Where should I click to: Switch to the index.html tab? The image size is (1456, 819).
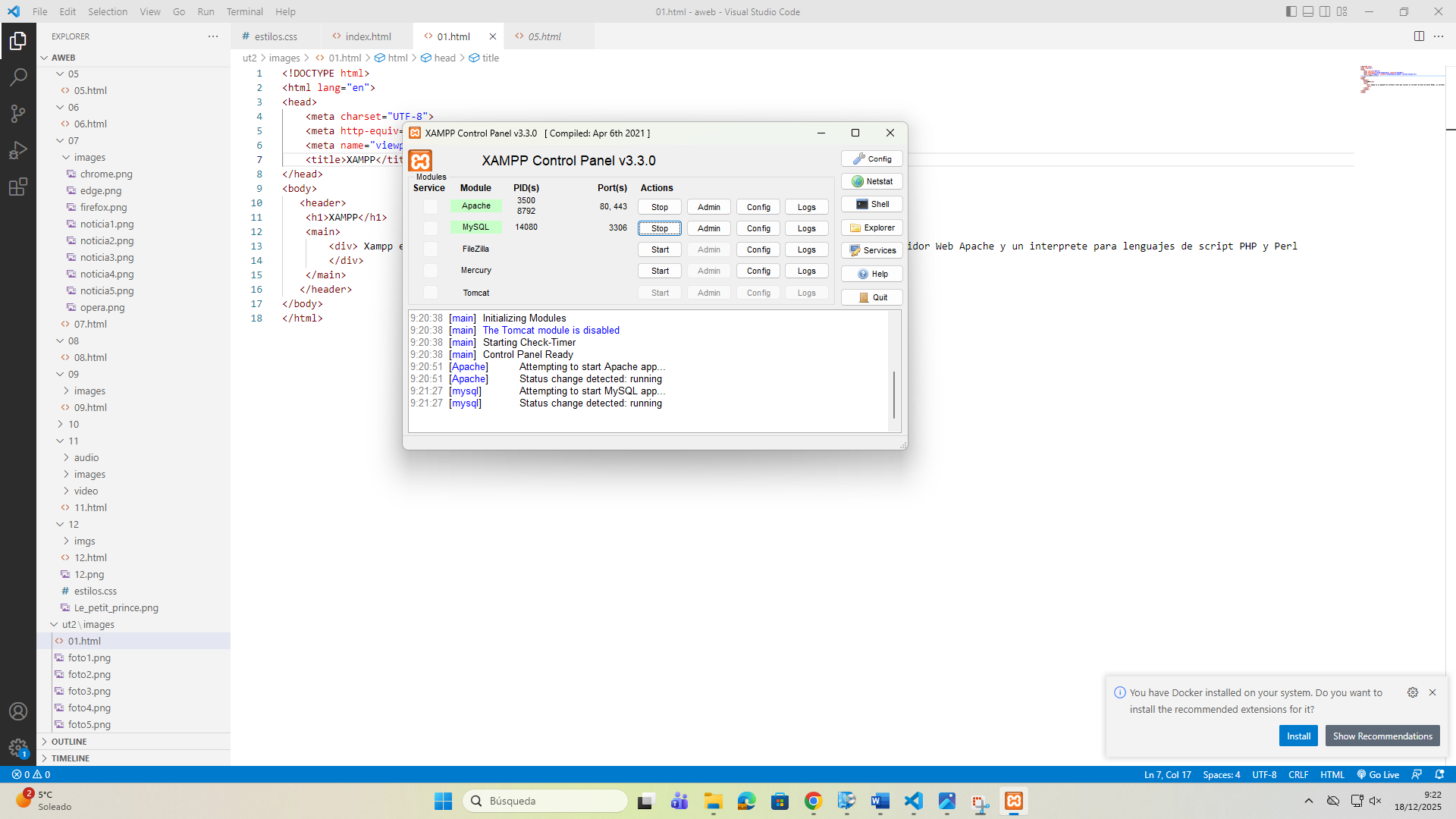click(x=369, y=36)
